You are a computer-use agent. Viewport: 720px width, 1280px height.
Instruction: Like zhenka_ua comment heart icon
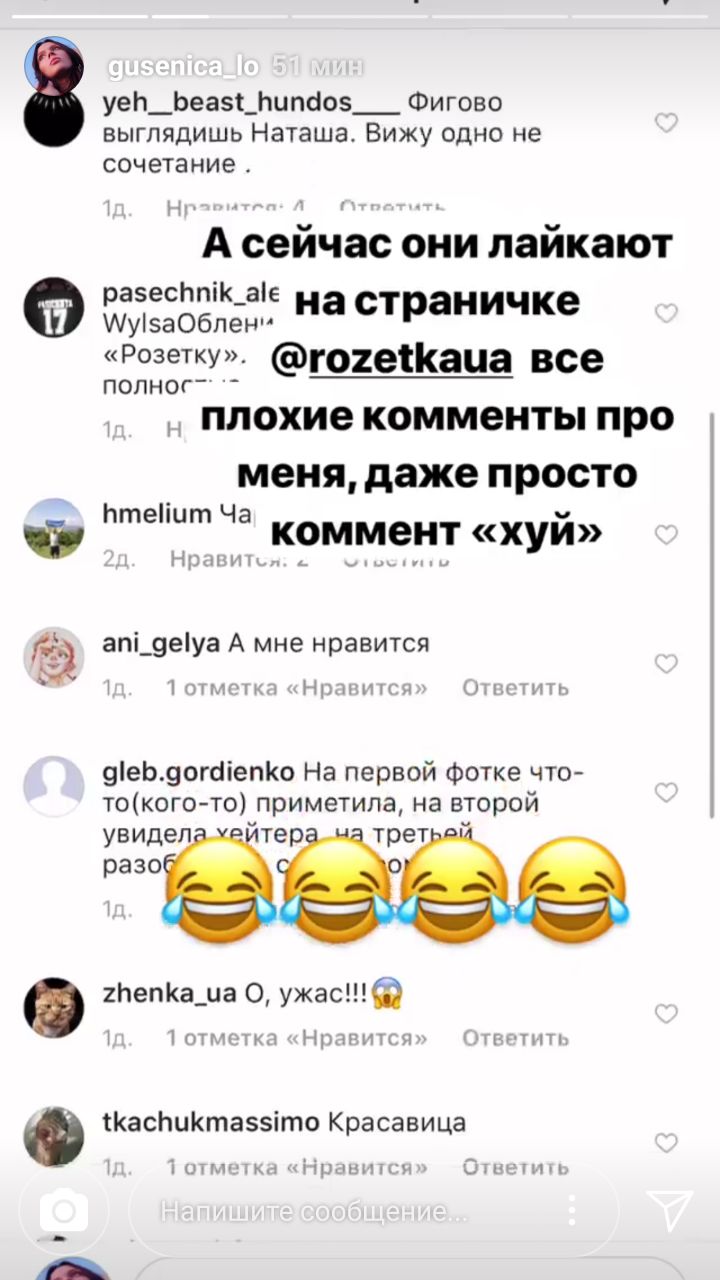click(x=666, y=1014)
